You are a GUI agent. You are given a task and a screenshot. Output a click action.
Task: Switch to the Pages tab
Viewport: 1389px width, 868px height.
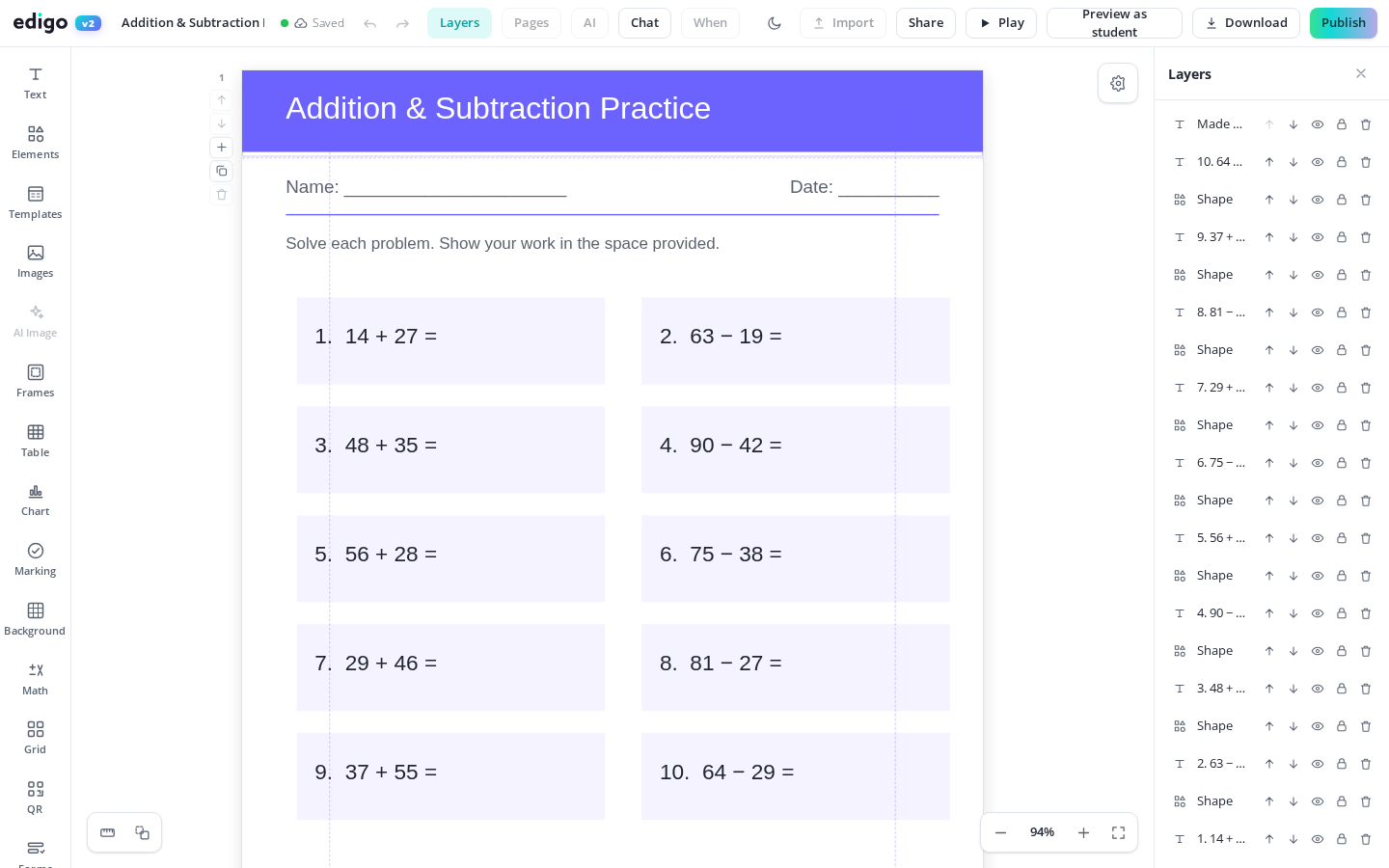pos(531,23)
